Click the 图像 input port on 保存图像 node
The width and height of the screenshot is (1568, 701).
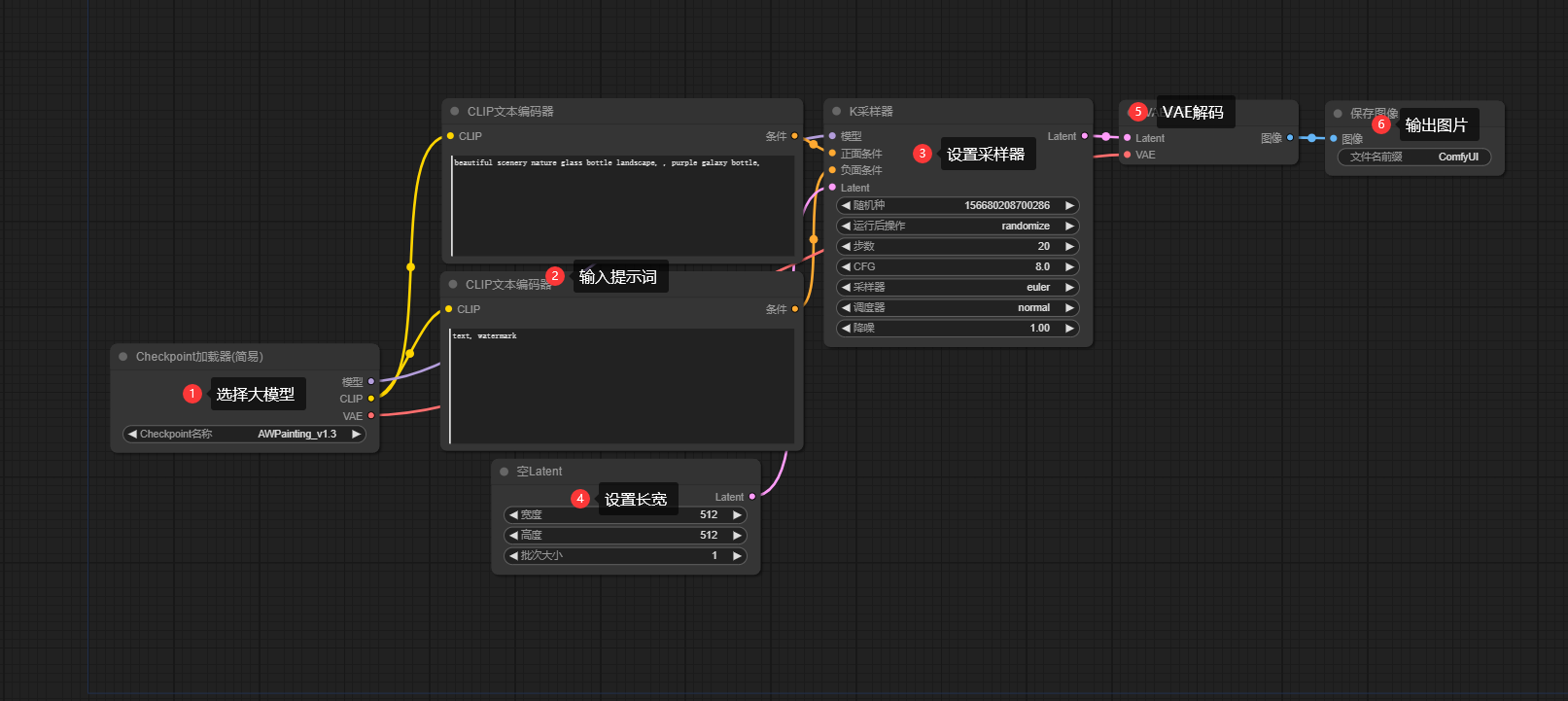[x=1334, y=139]
